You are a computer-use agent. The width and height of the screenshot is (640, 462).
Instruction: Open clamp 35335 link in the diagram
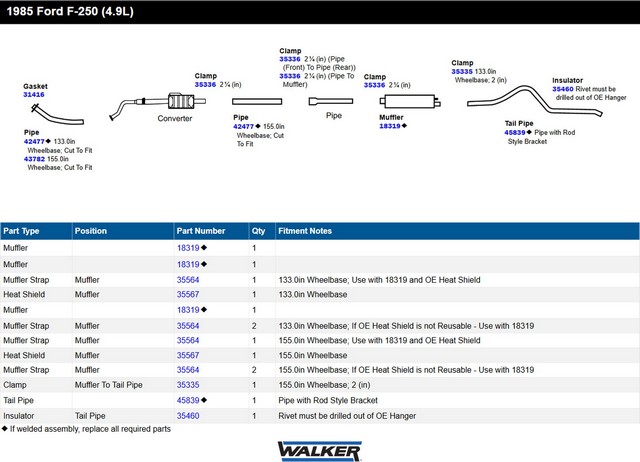pos(462,72)
